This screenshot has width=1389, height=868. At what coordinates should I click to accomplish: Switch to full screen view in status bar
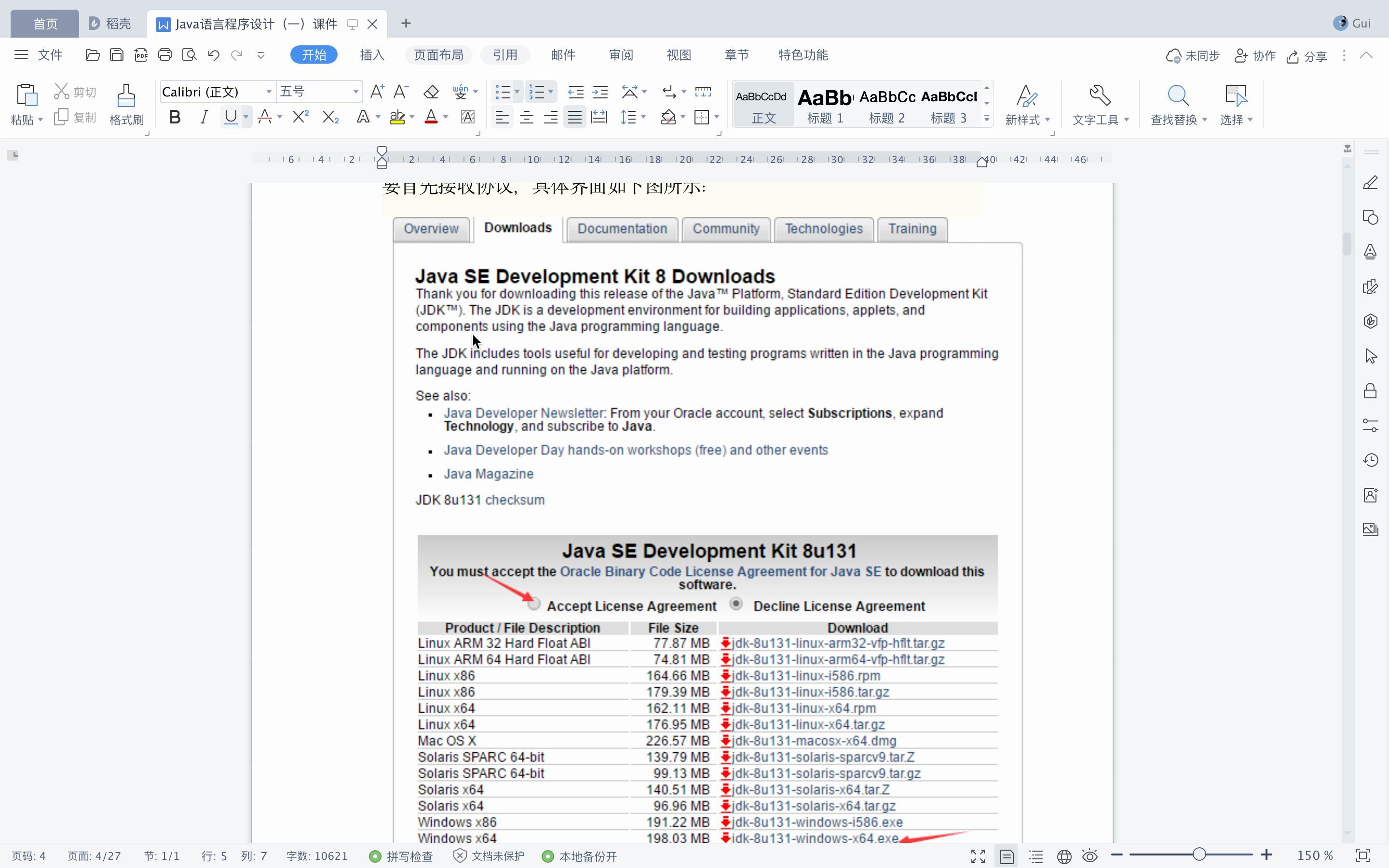978,856
